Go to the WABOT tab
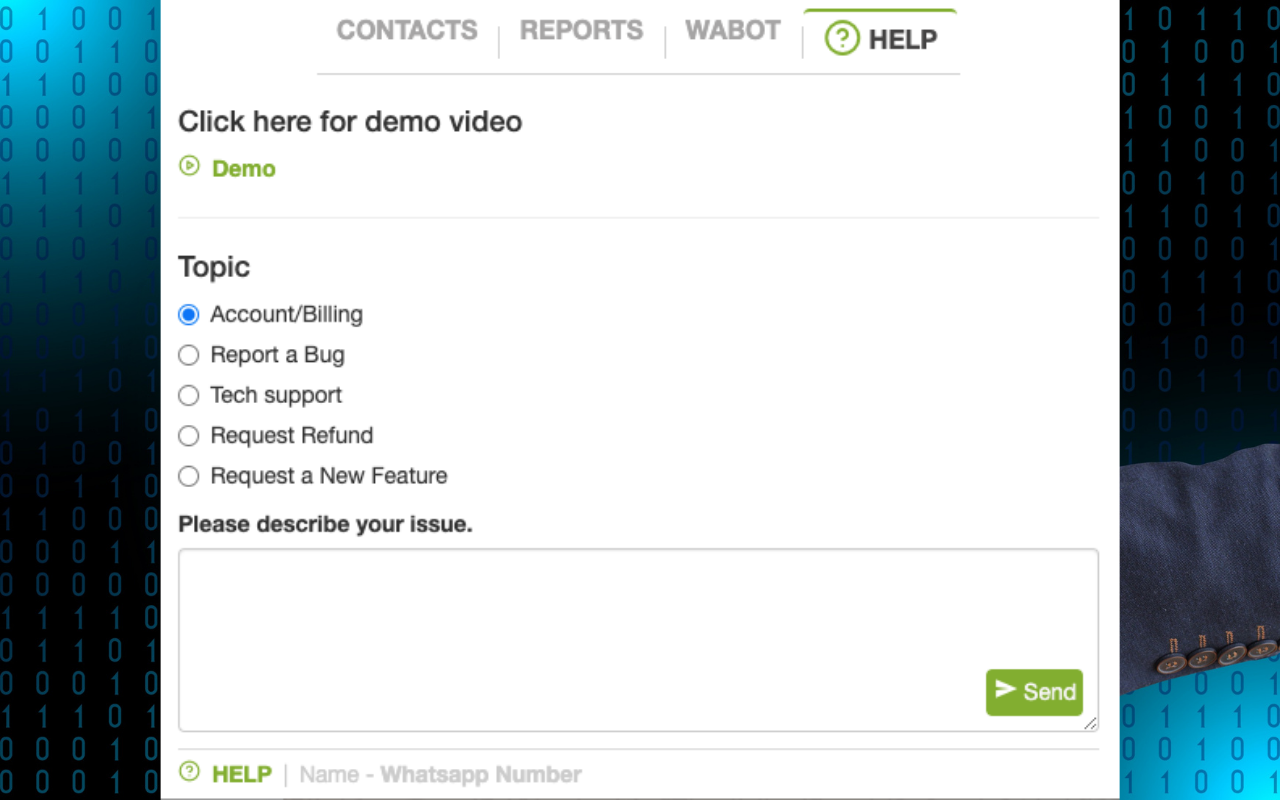 tap(733, 31)
